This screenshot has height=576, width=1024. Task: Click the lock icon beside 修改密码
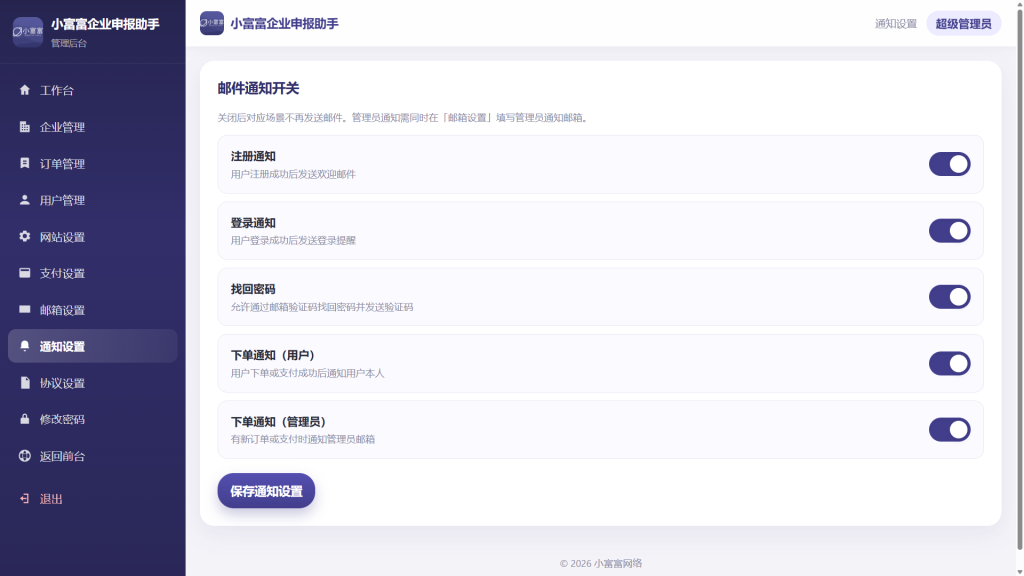[25, 419]
